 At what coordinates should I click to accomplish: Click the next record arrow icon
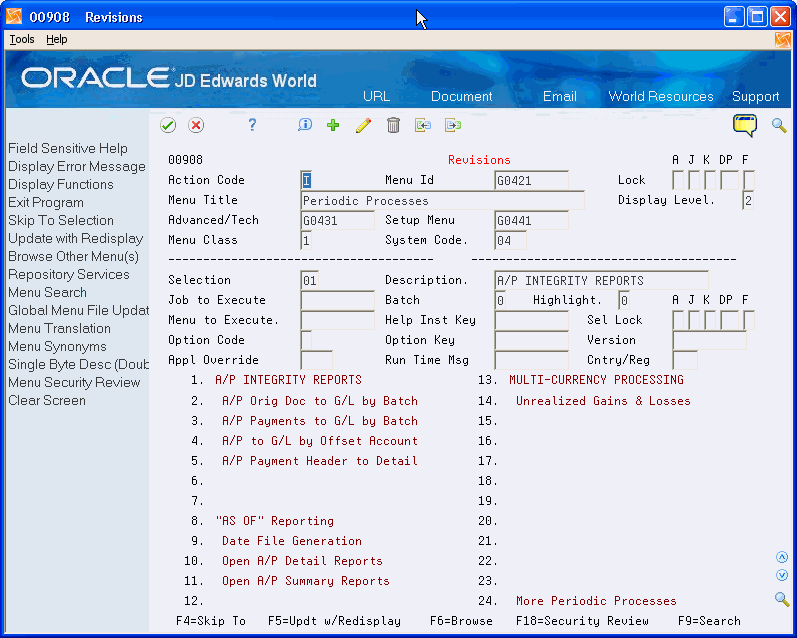coord(453,125)
